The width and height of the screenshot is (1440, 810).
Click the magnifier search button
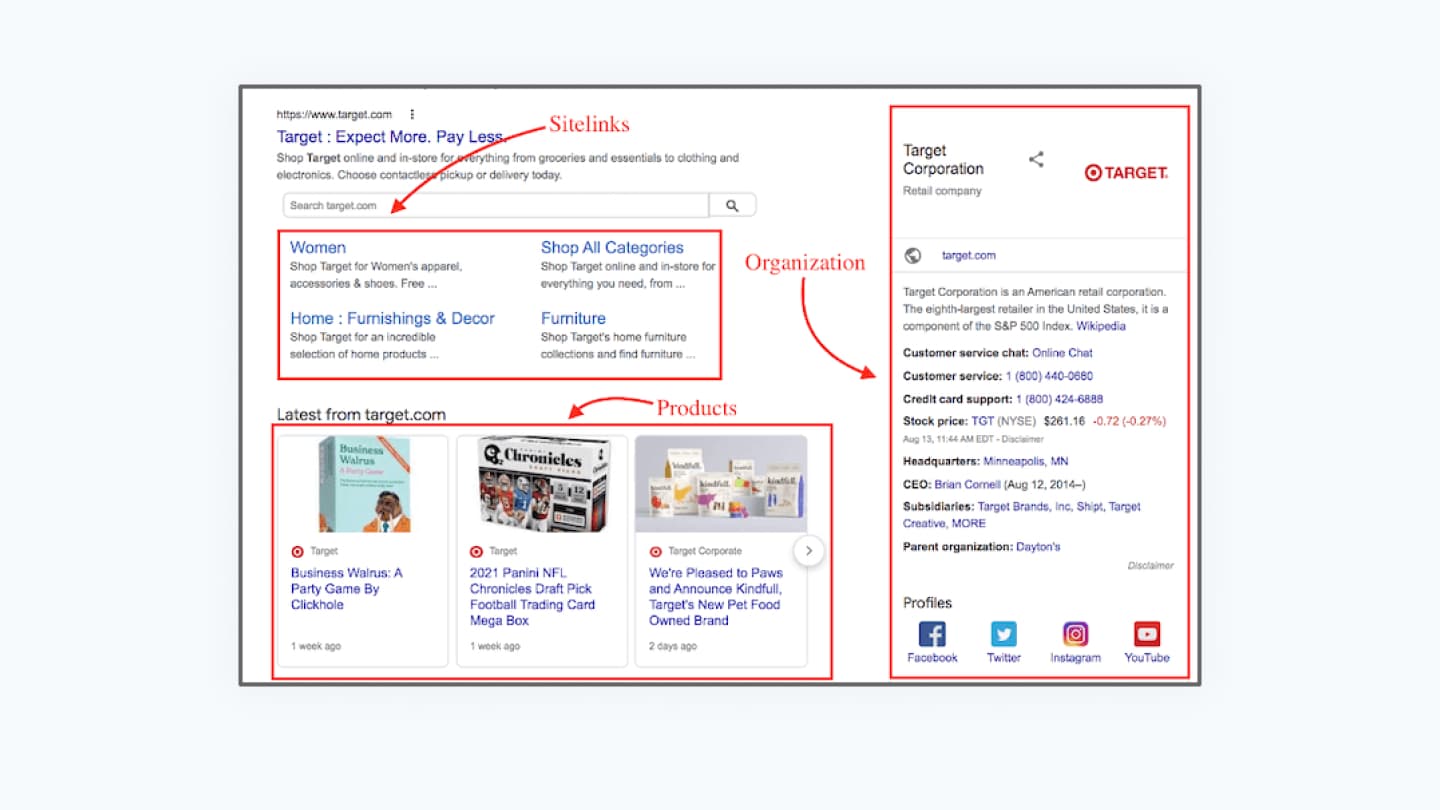tap(732, 205)
